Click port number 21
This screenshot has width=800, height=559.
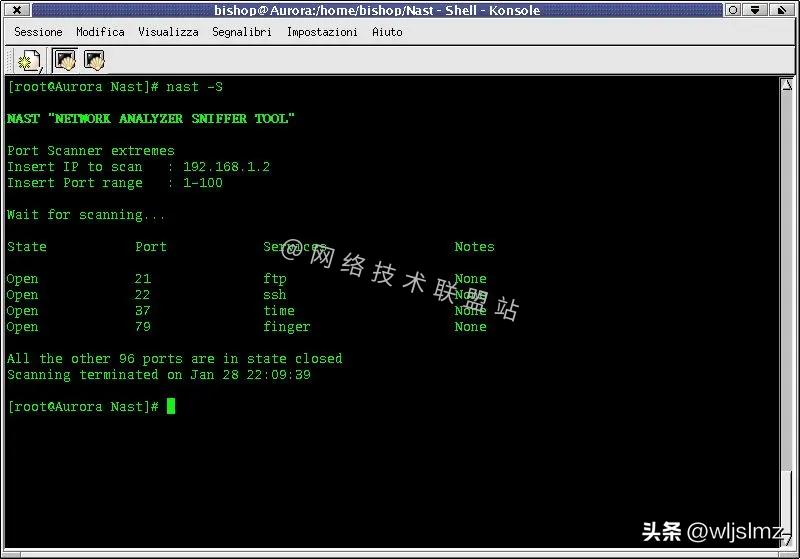coord(143,279)
